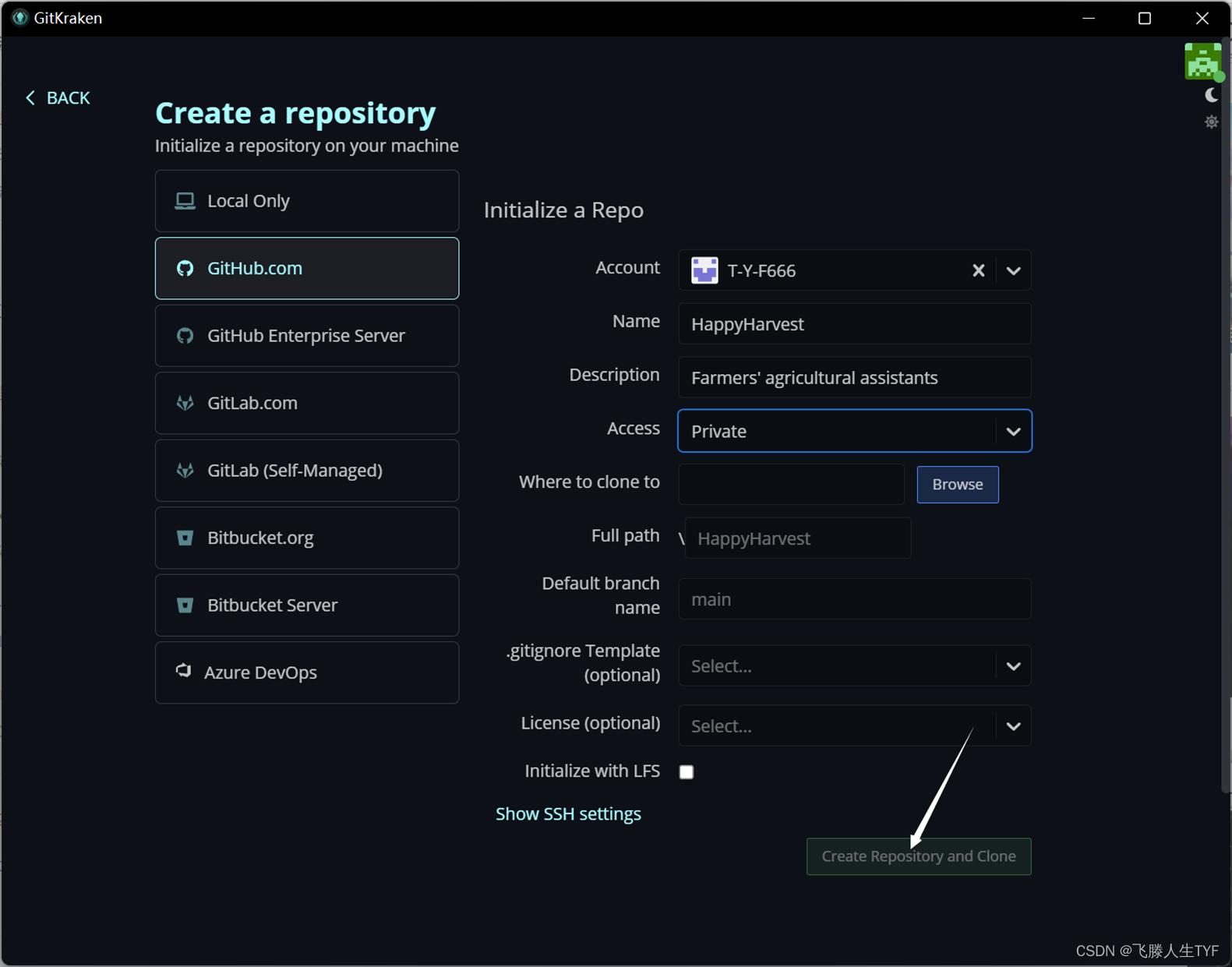Click the Browse button
1232x967 pixels.
[x=958, y=485]
